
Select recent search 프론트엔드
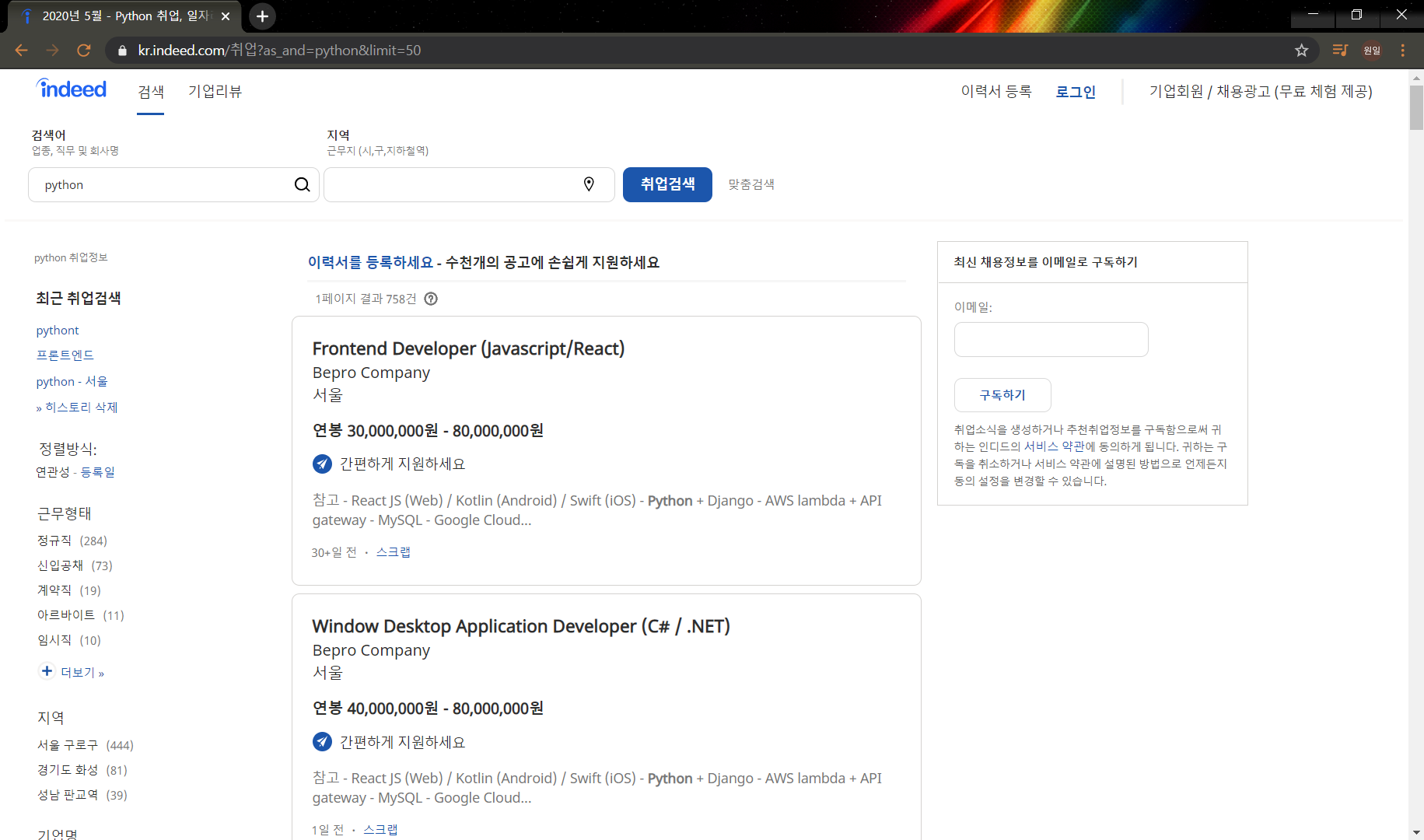[x=65, y=355]
